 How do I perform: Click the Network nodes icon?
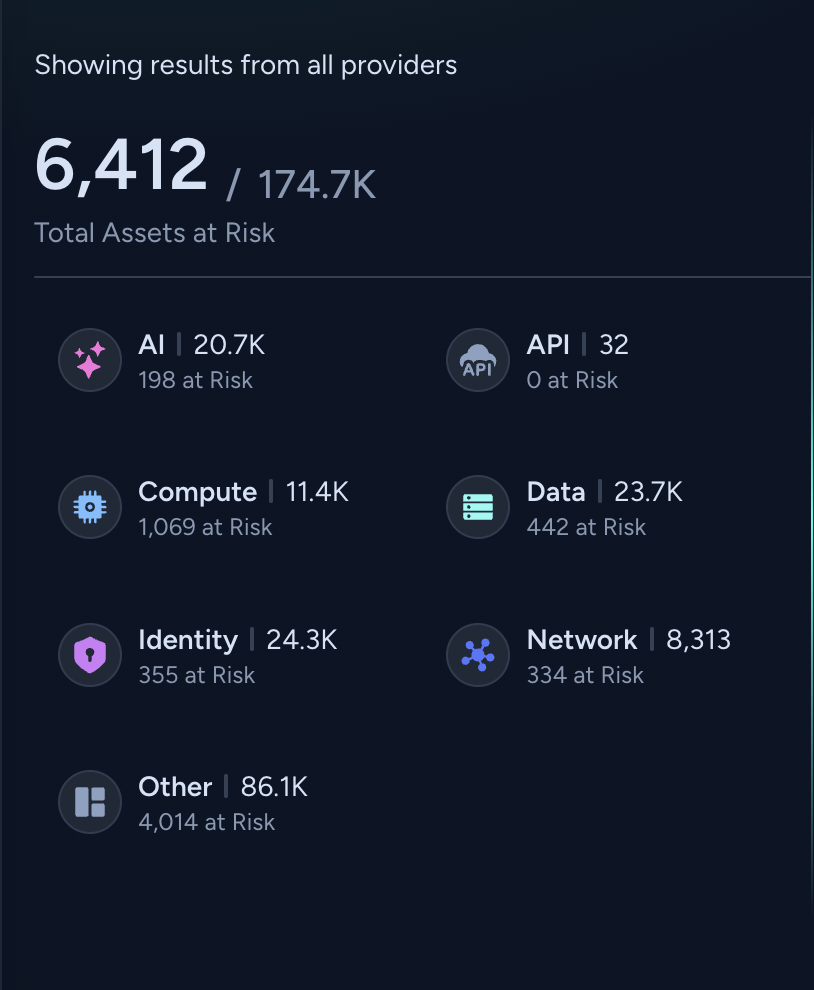pyautogui.click(x=478, y=654)
